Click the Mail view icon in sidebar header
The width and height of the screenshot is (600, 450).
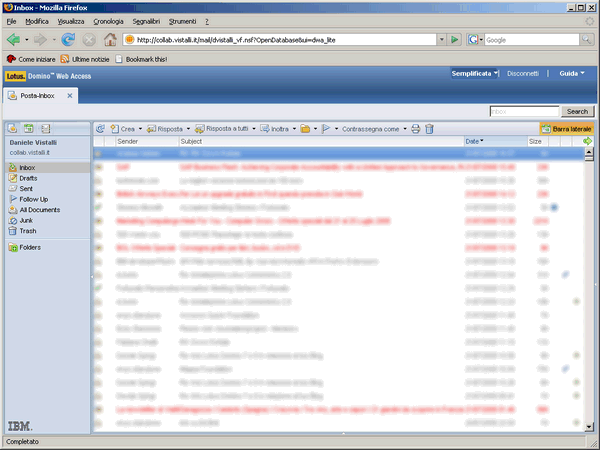tap(12, 129)
